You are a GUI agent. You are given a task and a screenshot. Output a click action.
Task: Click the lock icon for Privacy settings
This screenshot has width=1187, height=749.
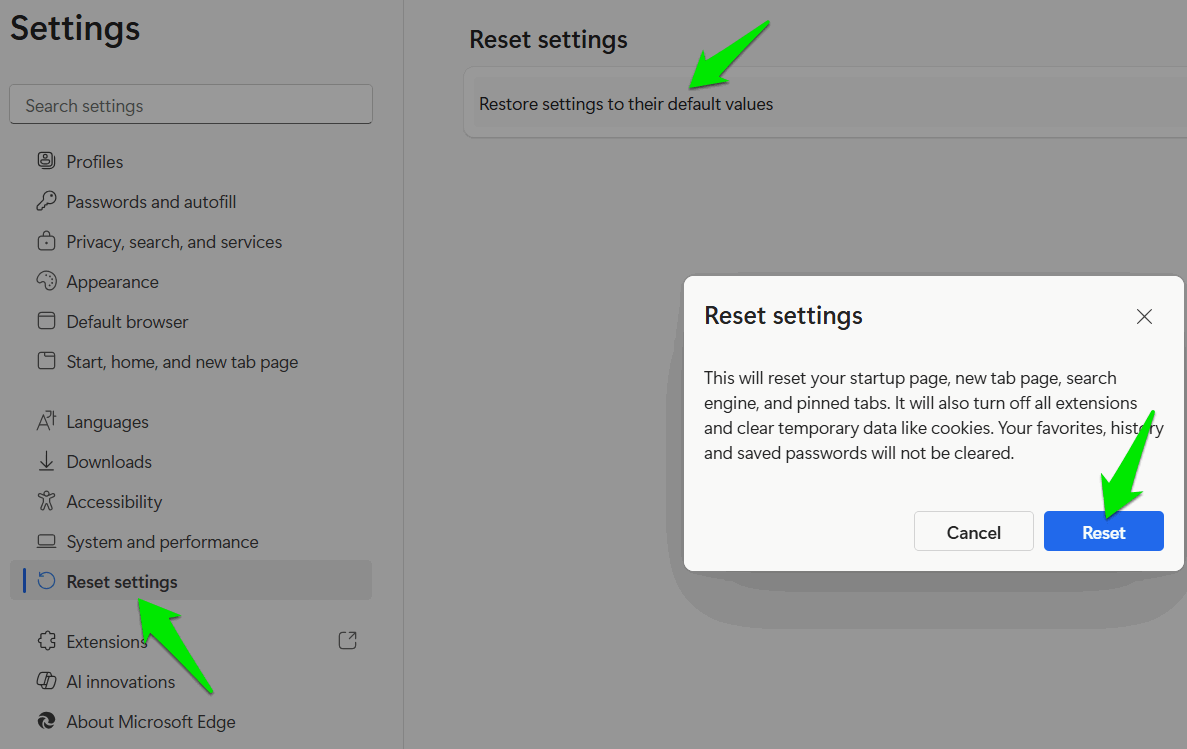[46, 241]
